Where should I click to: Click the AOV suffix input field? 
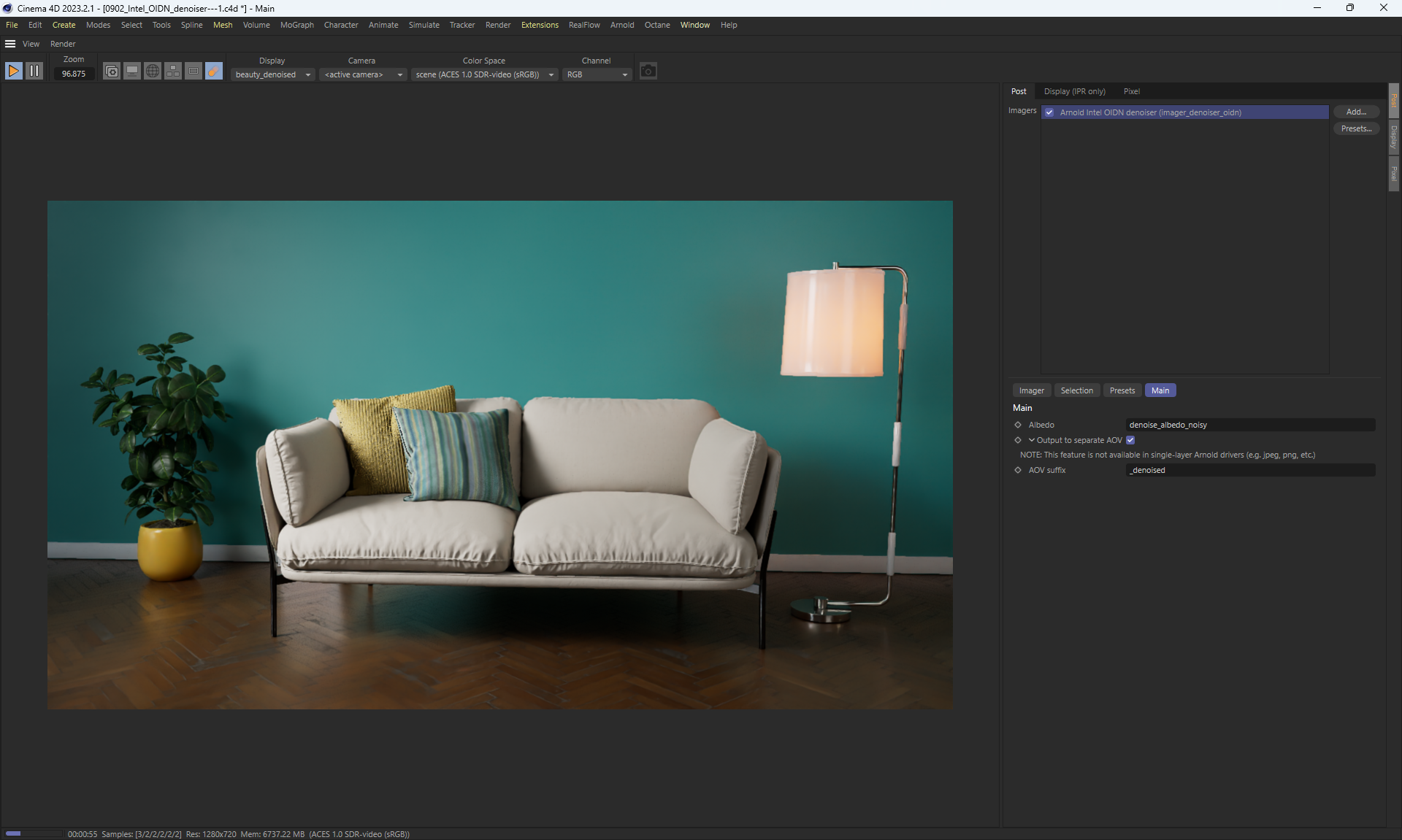1250,470
